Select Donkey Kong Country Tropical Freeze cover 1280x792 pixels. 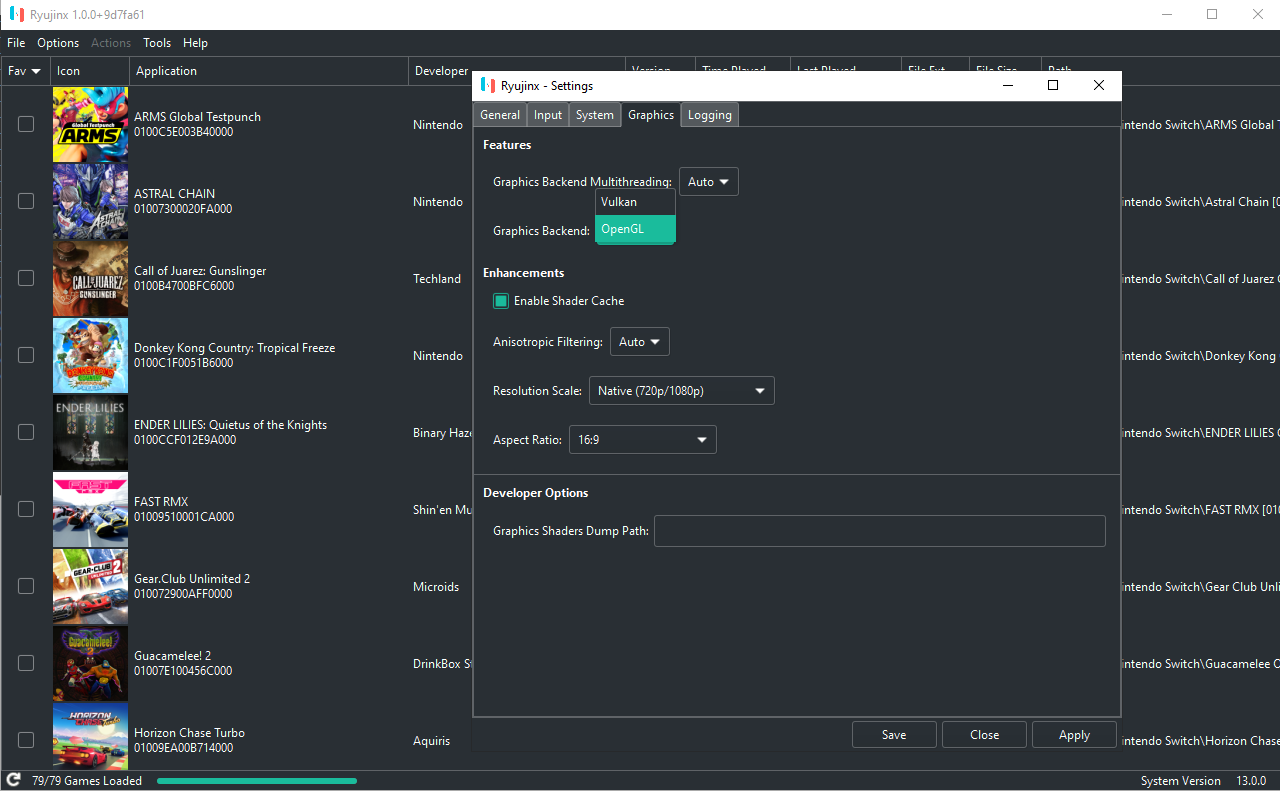[x=90, y=355]
